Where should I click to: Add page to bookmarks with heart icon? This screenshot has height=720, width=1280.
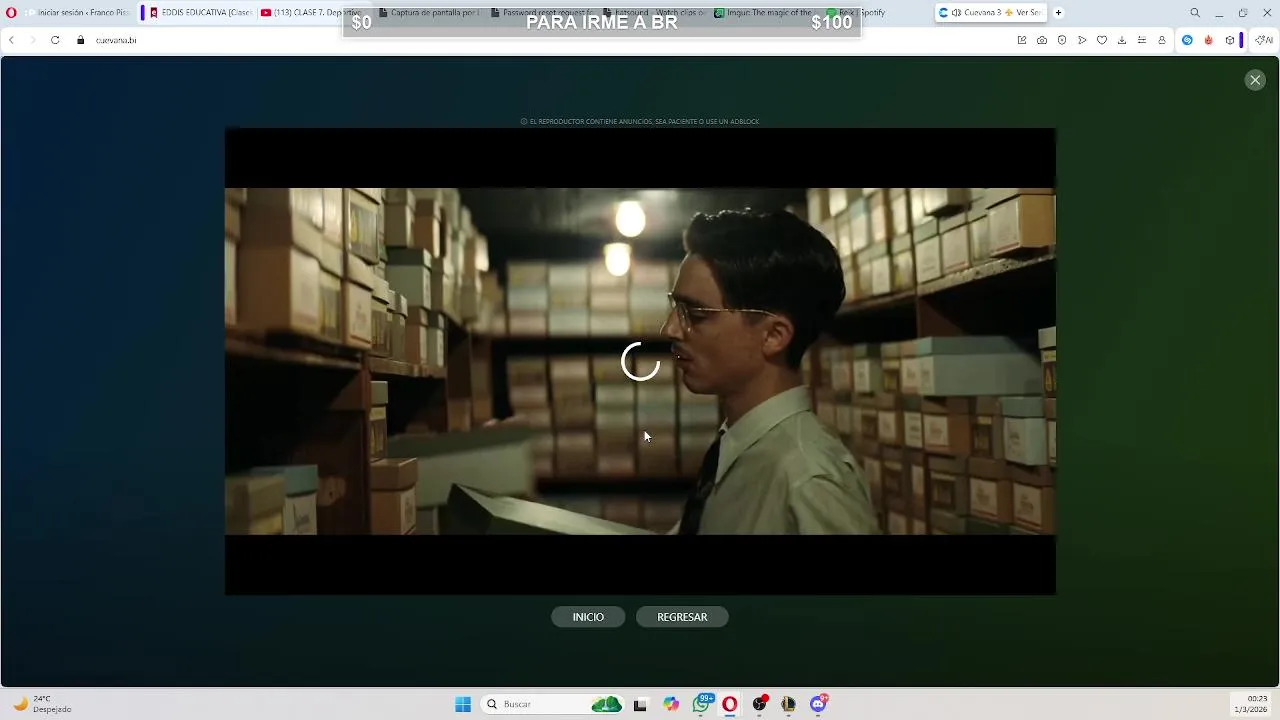point(1102,40)
